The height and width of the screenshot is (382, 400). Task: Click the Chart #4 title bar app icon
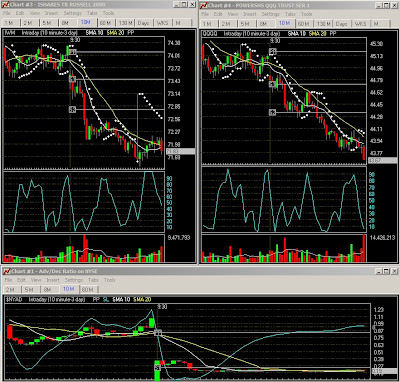(x=204, y=5)
